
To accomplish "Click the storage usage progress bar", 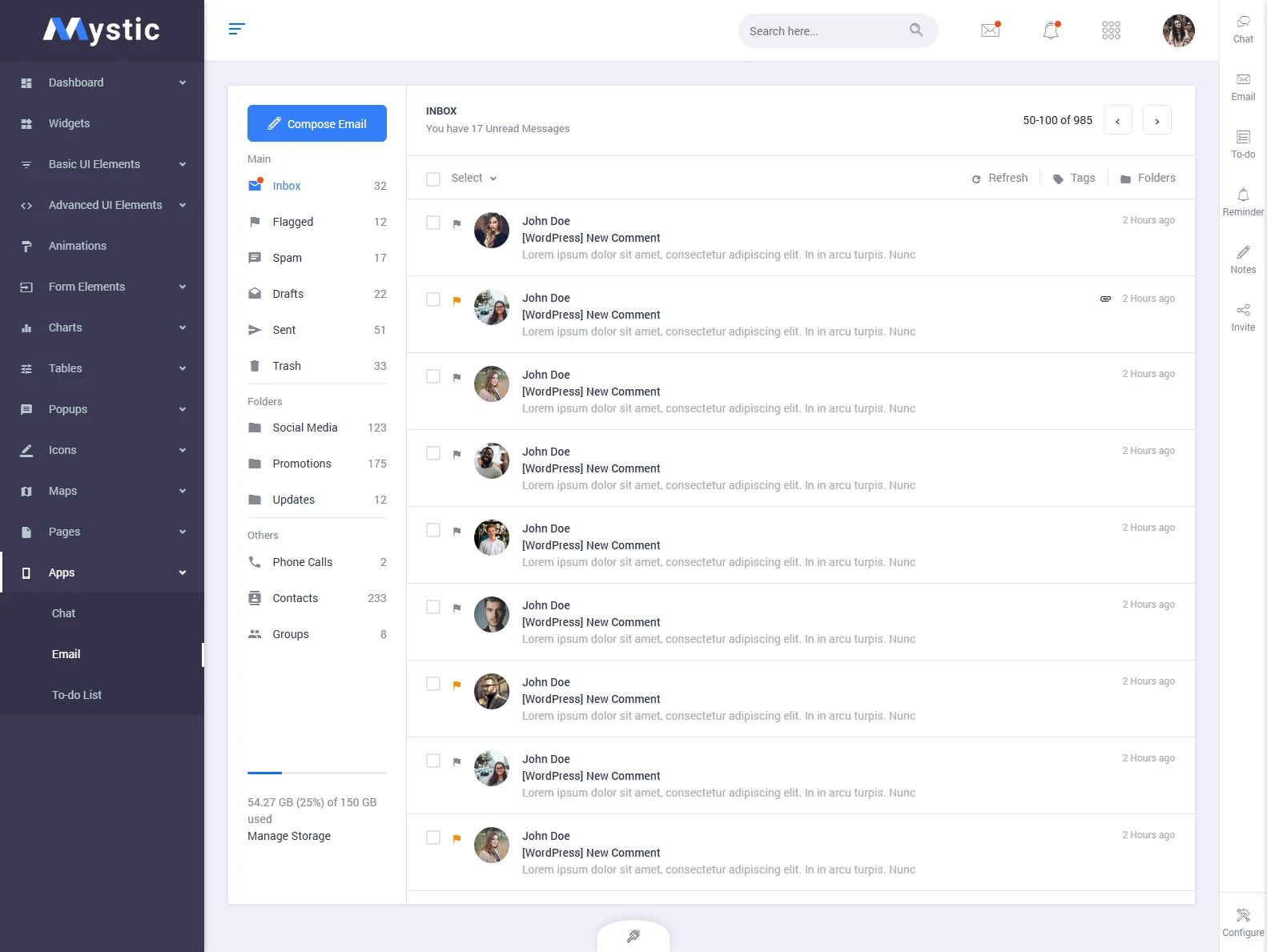I will pyautogui.click(x=317, y=773).
